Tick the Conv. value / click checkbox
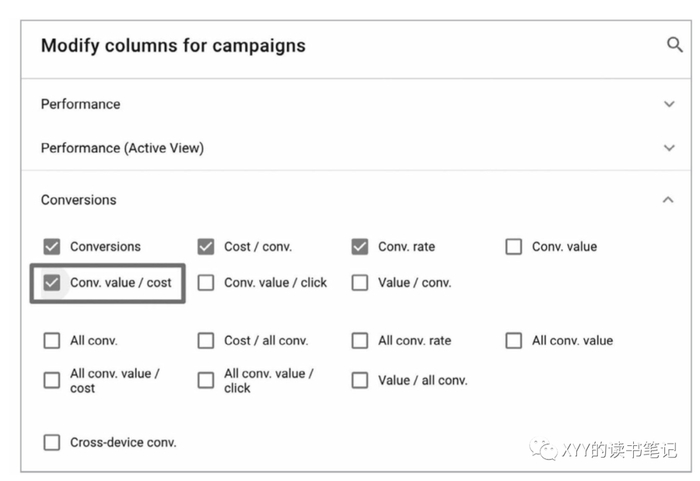This screenshot has height=481, width=700. (x=206, y=283)
